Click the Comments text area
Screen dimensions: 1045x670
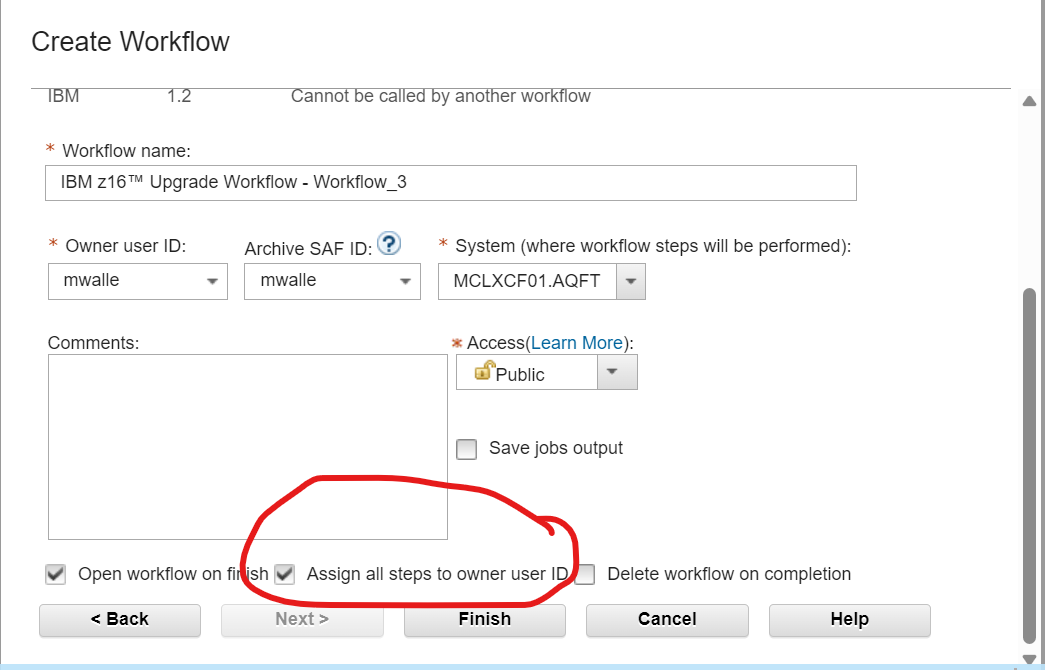click(247, 445)
